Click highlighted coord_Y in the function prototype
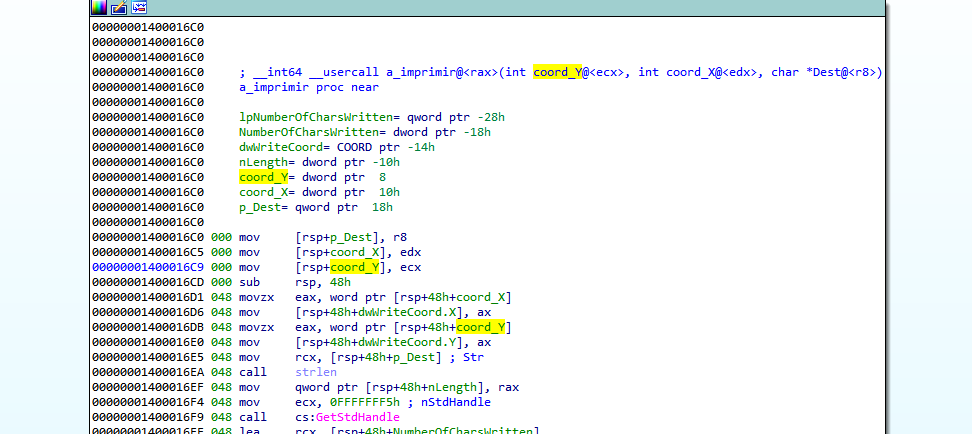Image resolution: width=972 pixels, height=434 pixels. [x=557, y=72]
